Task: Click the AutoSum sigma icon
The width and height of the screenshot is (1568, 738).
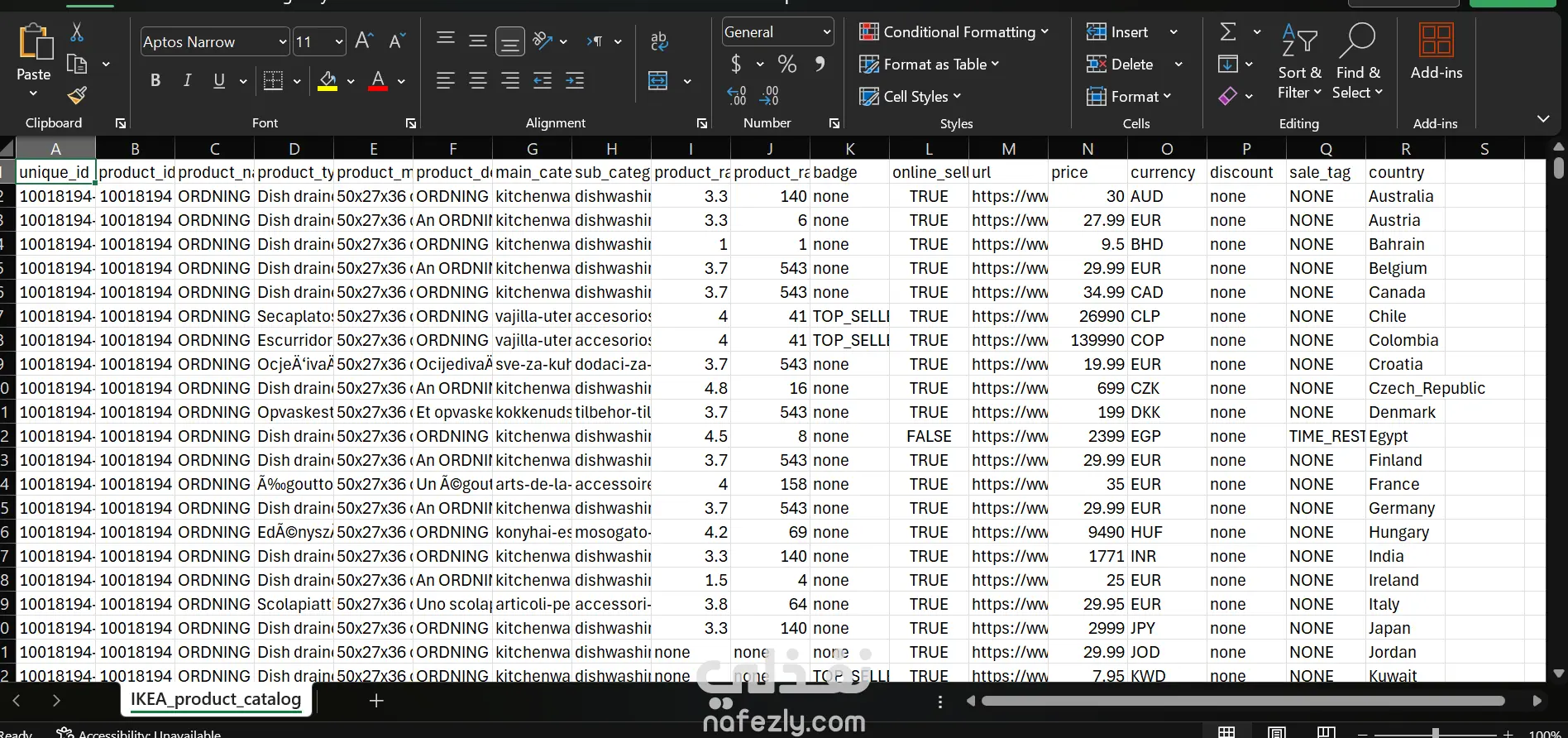Action: point(1229,32)
